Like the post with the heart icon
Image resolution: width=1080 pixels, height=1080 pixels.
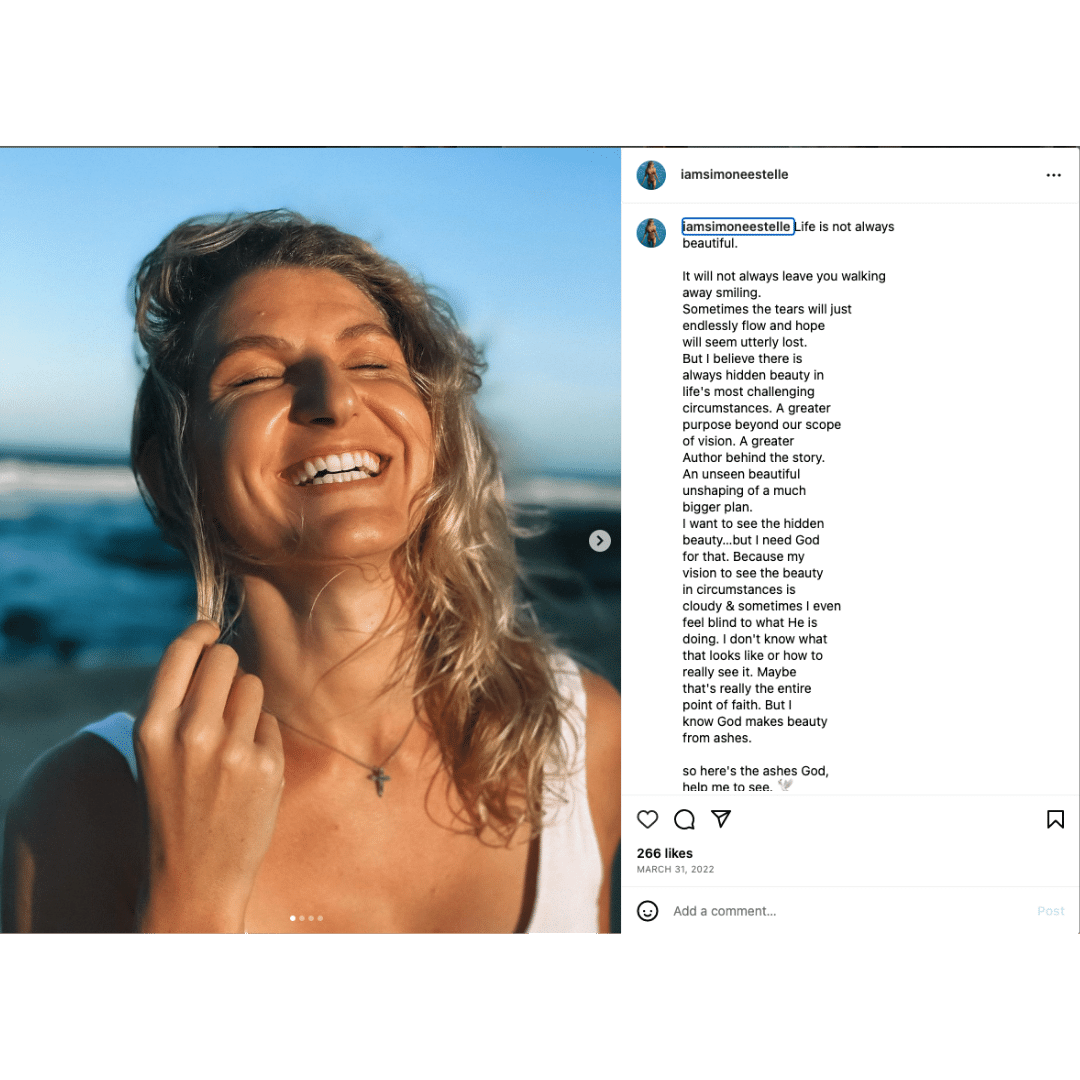(648, 820)
